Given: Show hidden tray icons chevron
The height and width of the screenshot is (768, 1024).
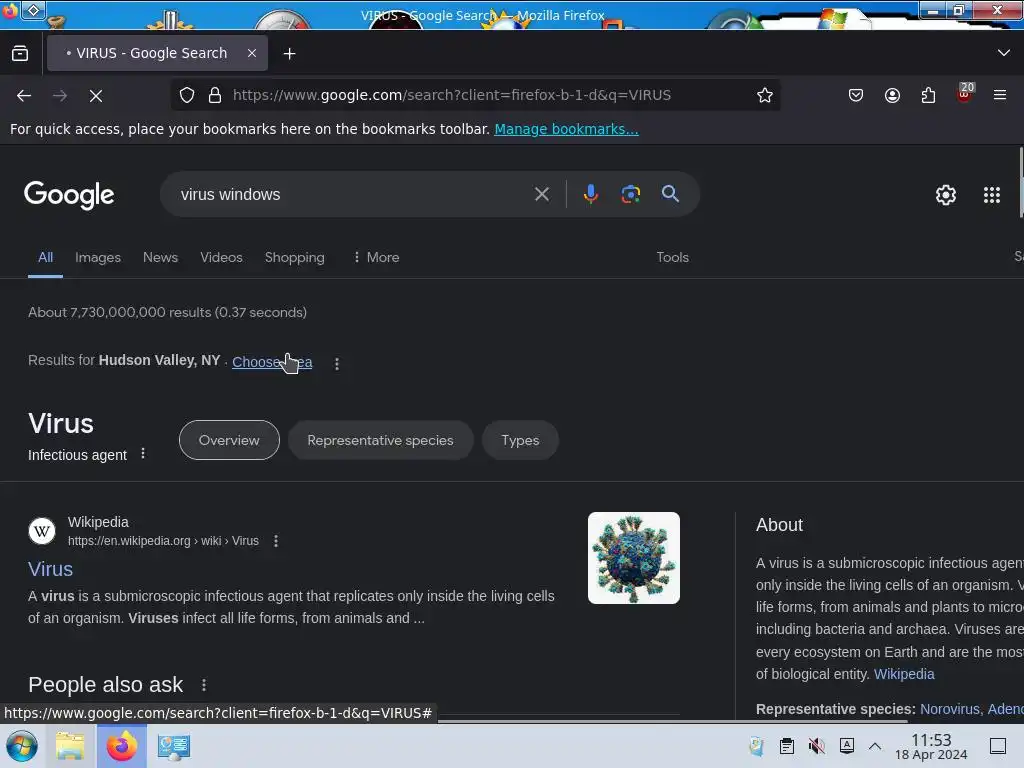Looking at the screenshot, I should tap(875, 746).
